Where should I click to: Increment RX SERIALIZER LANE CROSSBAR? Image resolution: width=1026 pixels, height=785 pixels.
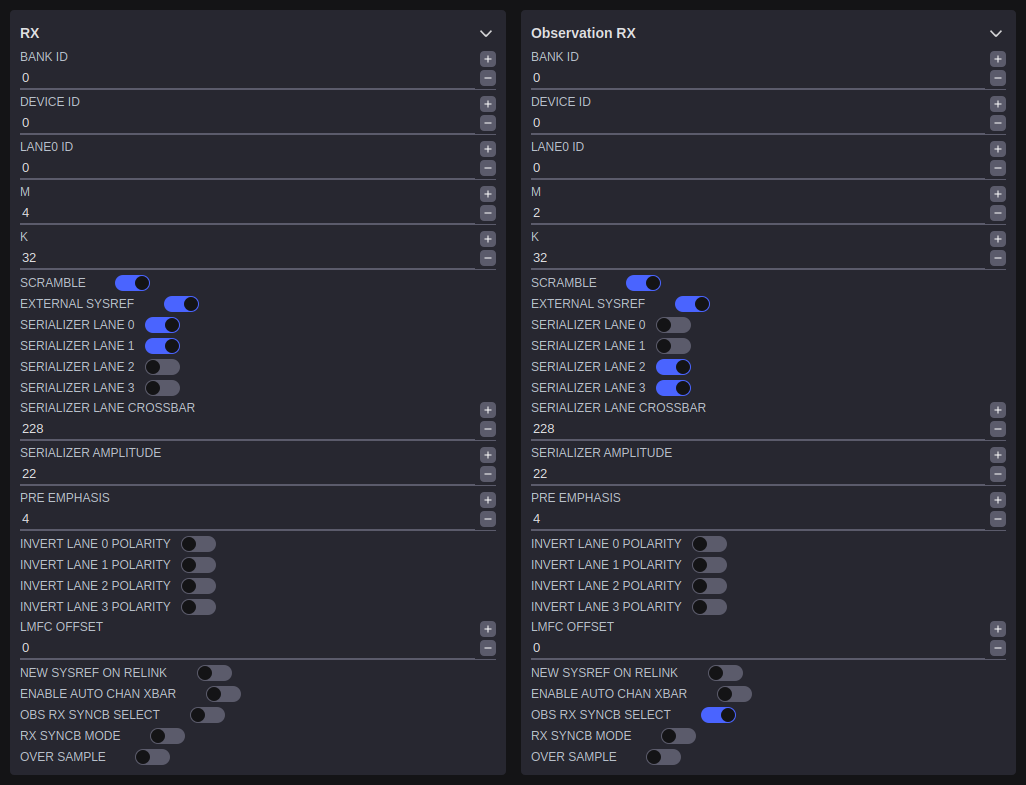(487, 410)
